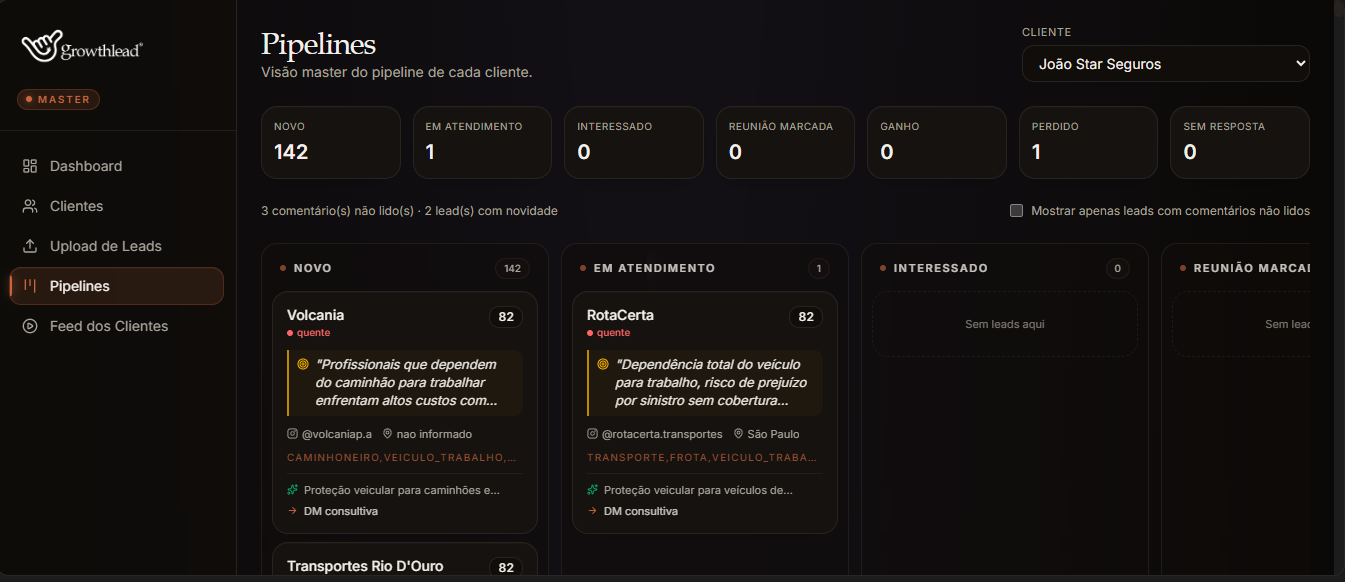Click location pin icon next to São Paulo
Image resolution: width=1345 pixels, height=582 pixels.
738,434
